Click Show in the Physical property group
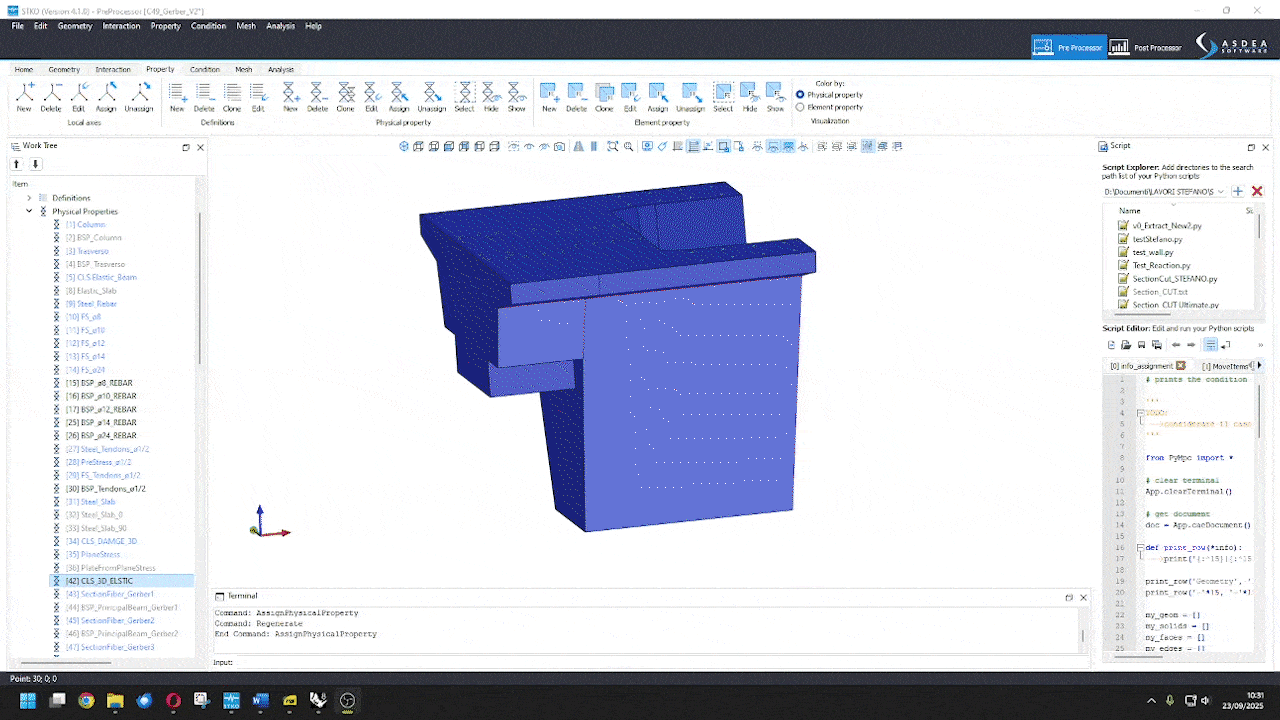This screenshot has width=1280, height=720. point(516,97)
